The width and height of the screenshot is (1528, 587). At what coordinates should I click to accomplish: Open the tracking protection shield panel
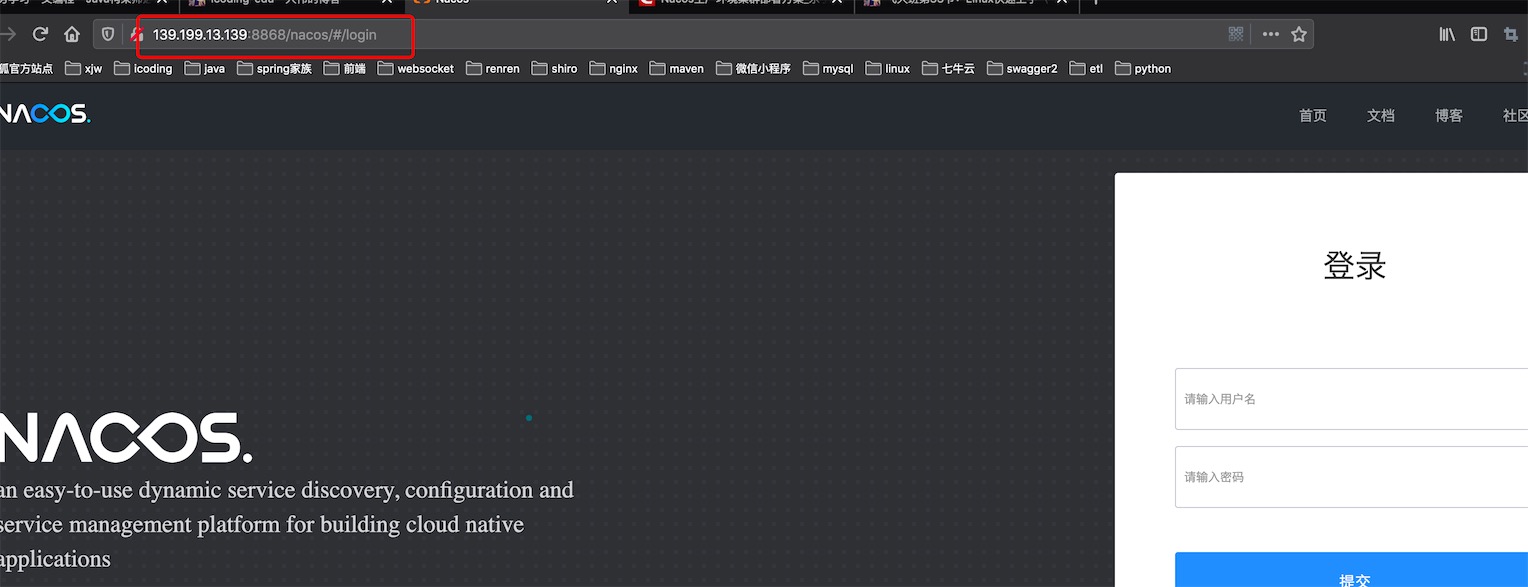108,34
